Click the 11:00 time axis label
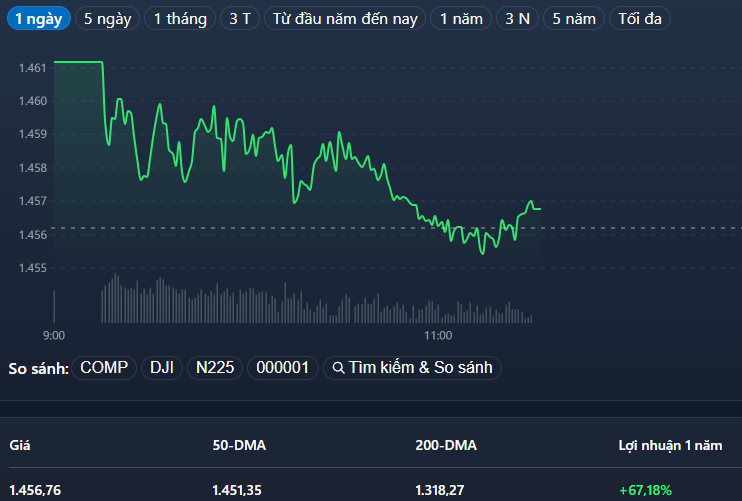This screenshot has width=742, height=501. (x=438, y=335)
